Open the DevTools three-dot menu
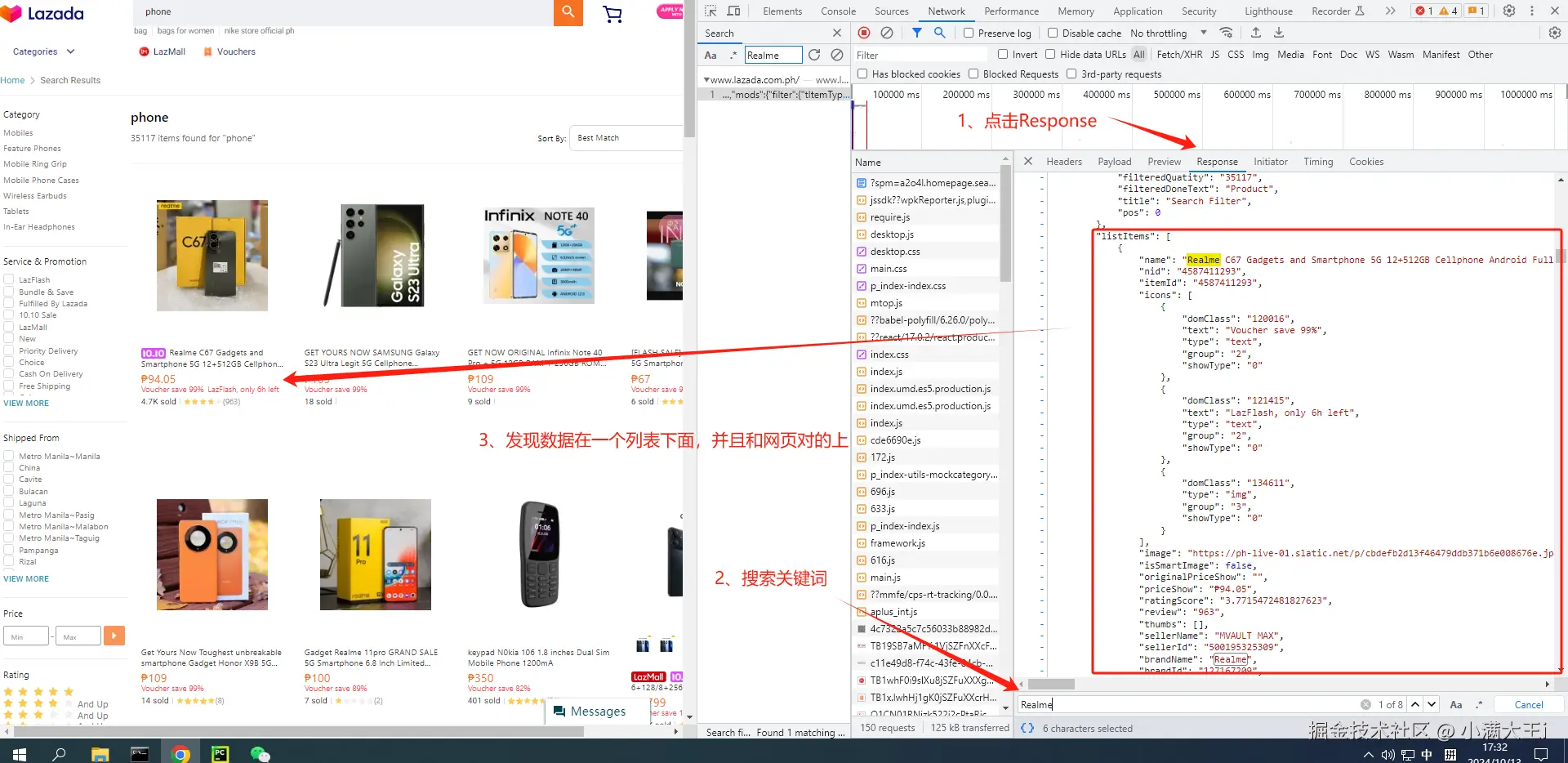Viewport: 1568px width, 763px height. (1532, 11)
